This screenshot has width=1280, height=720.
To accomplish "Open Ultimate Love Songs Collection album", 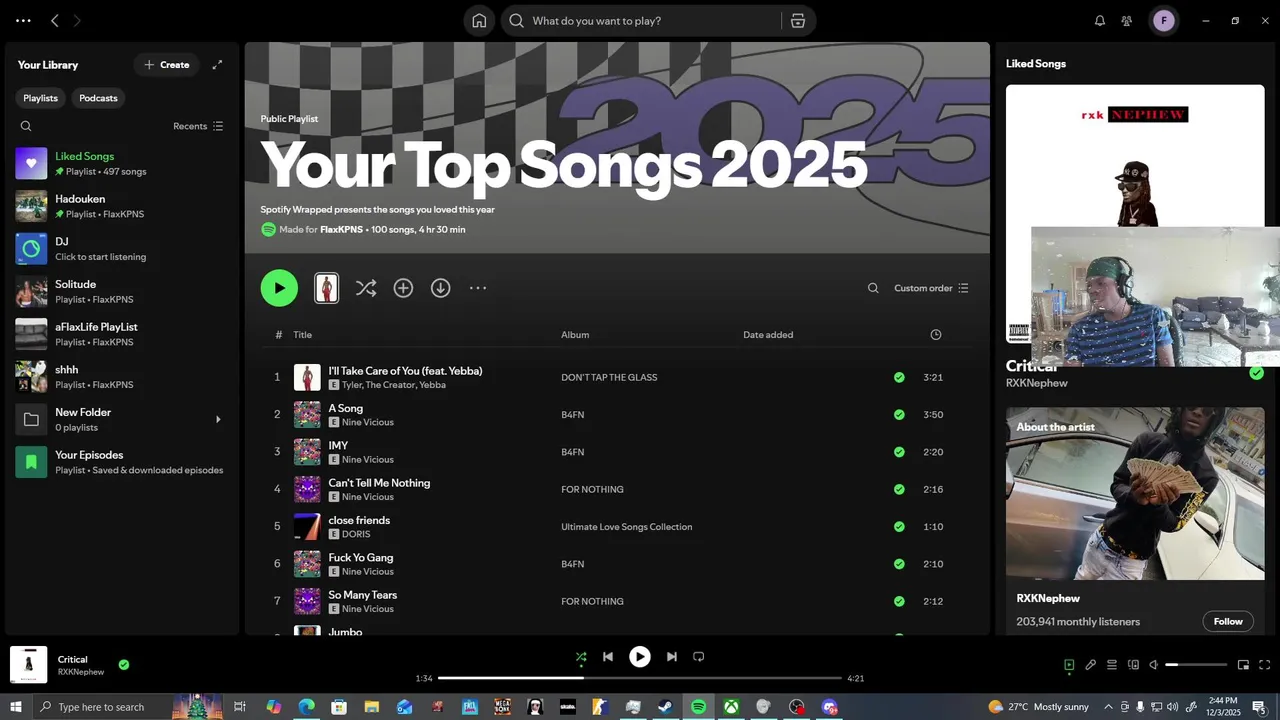I will point(626,527).
